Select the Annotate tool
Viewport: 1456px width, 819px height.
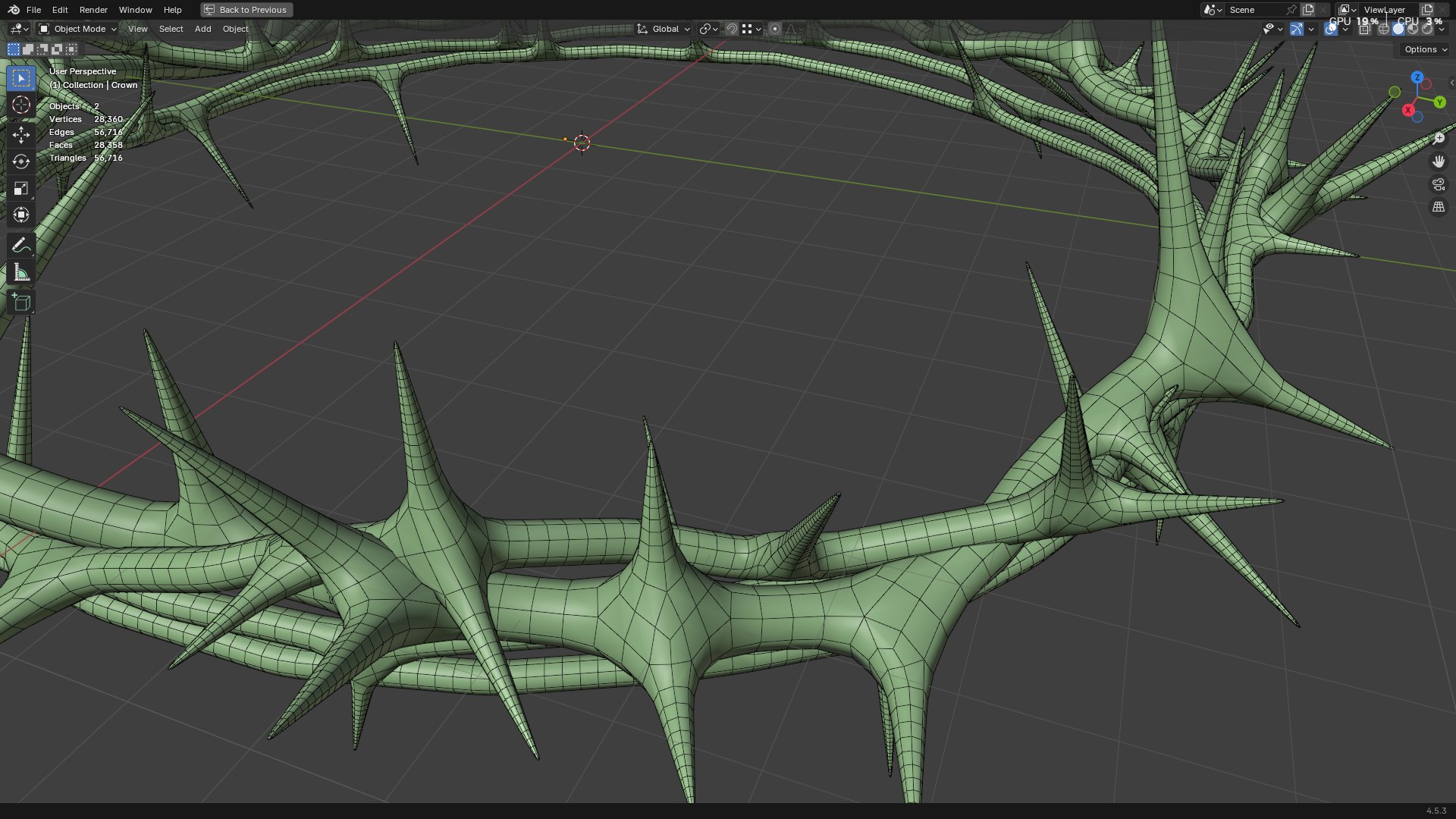[x=21, y=245]
